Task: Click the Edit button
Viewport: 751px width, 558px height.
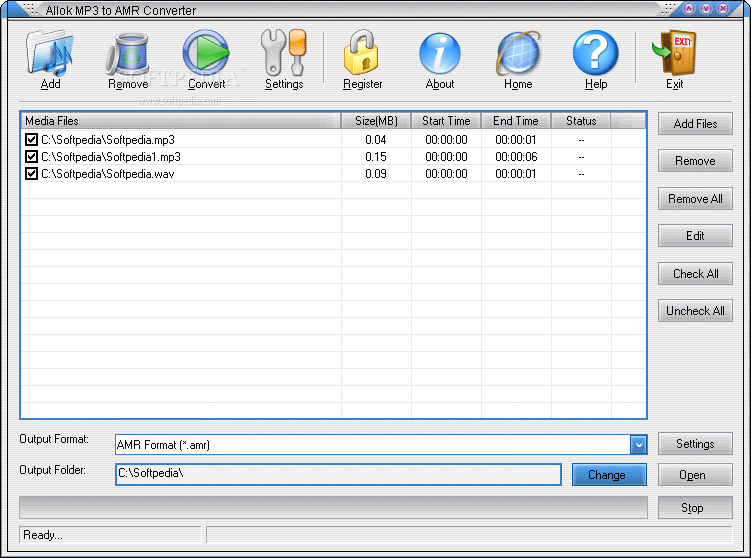Action: 695,236
